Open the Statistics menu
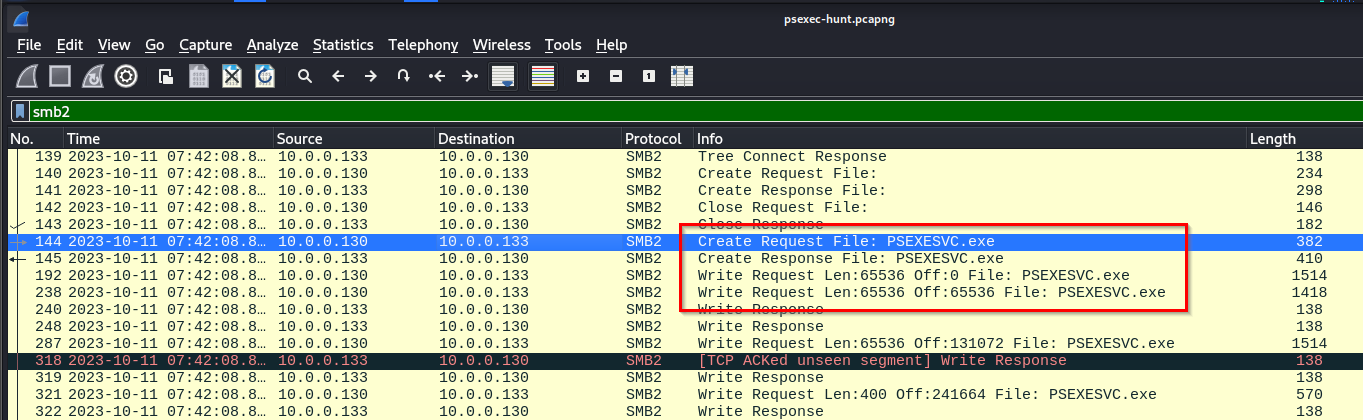The width and height of the screenshot is (1363, 420). click(x=342, y=45)
